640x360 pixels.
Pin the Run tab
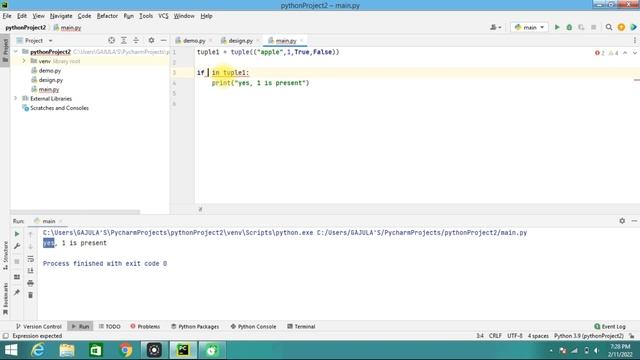pos(17,292)
